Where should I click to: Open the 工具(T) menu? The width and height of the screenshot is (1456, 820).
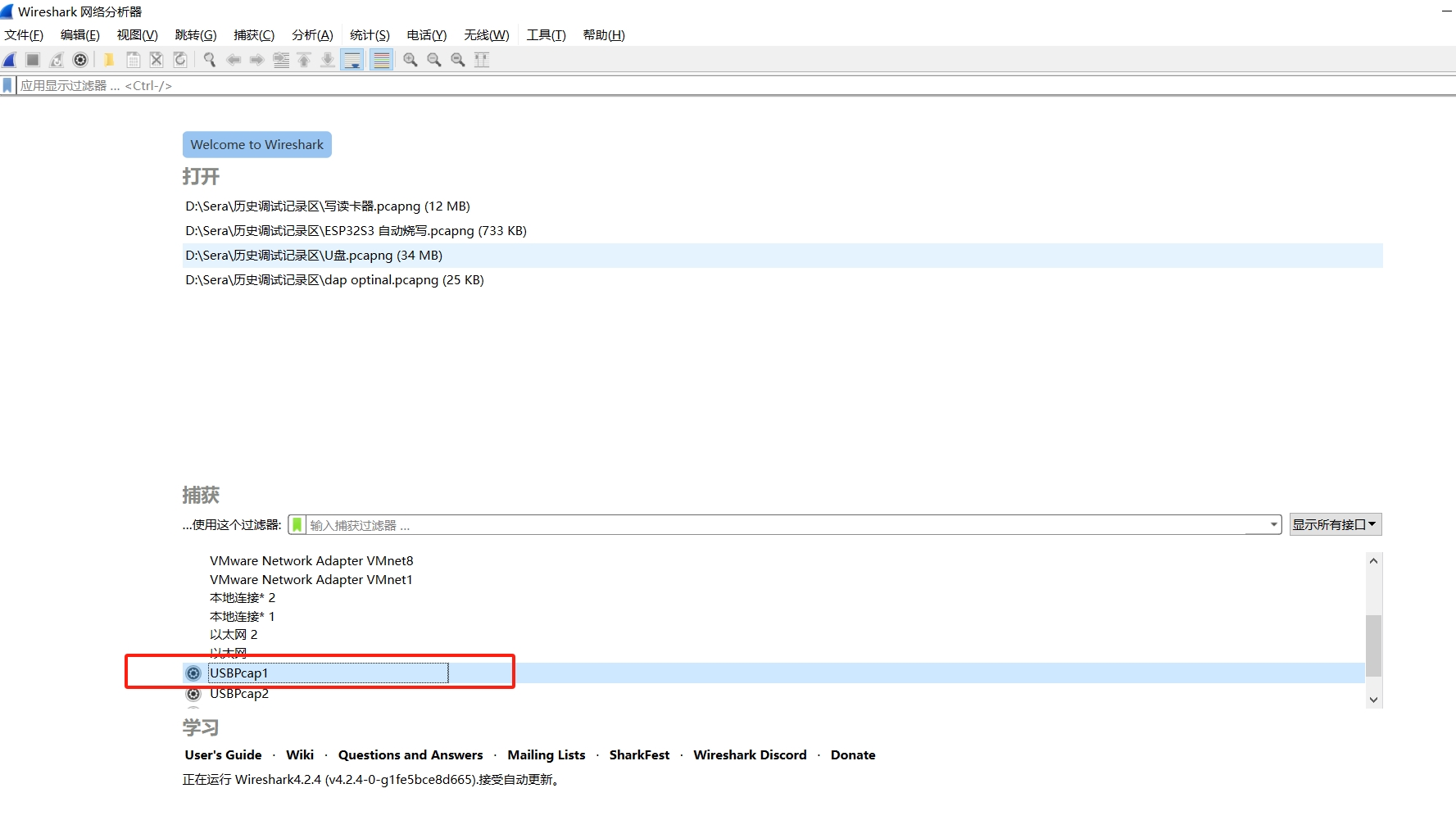pyautogui.click(x=547, y=35)
